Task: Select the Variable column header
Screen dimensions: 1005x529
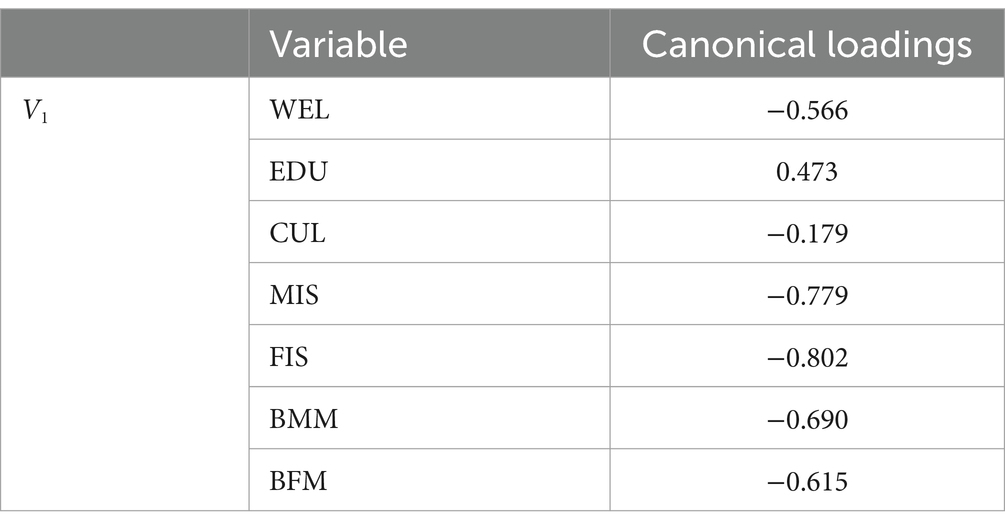Action: click(429, 44)
